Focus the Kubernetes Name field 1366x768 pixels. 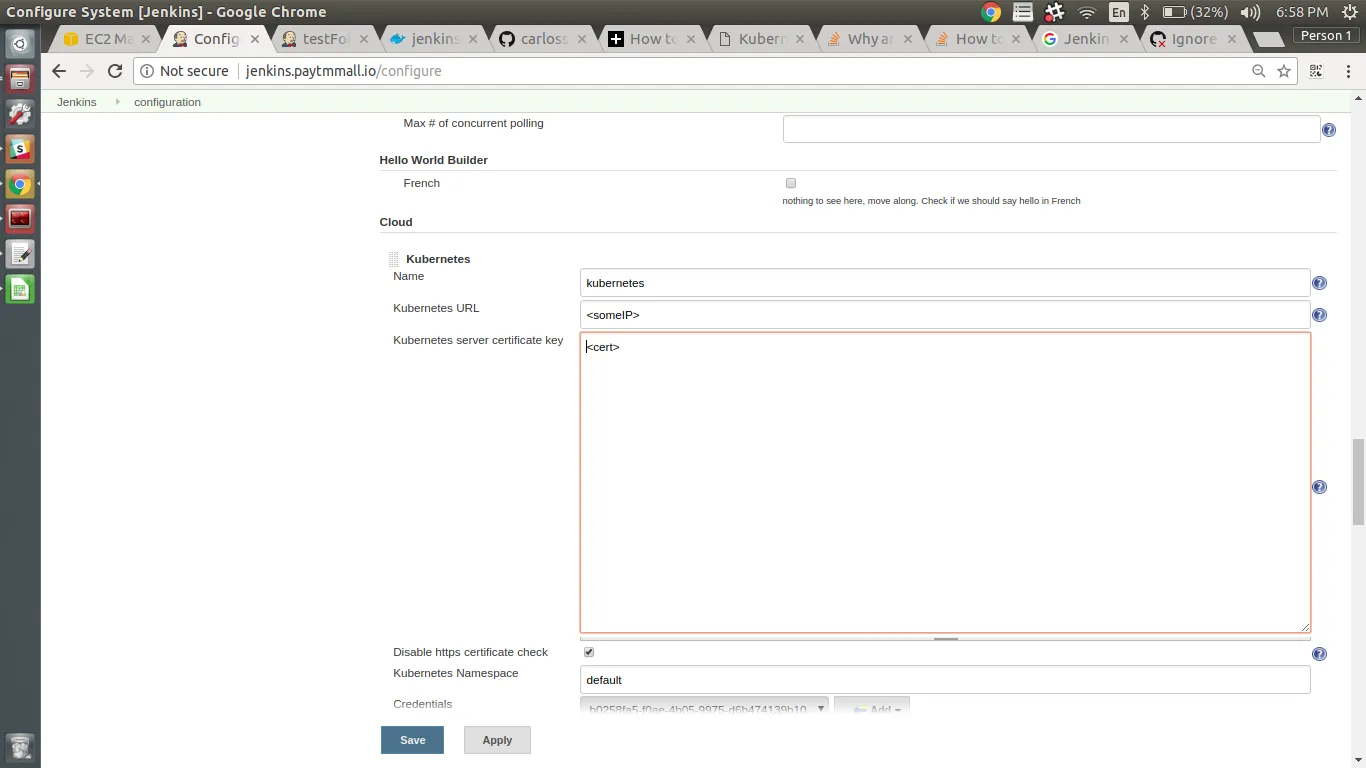(x=945, y=283)
